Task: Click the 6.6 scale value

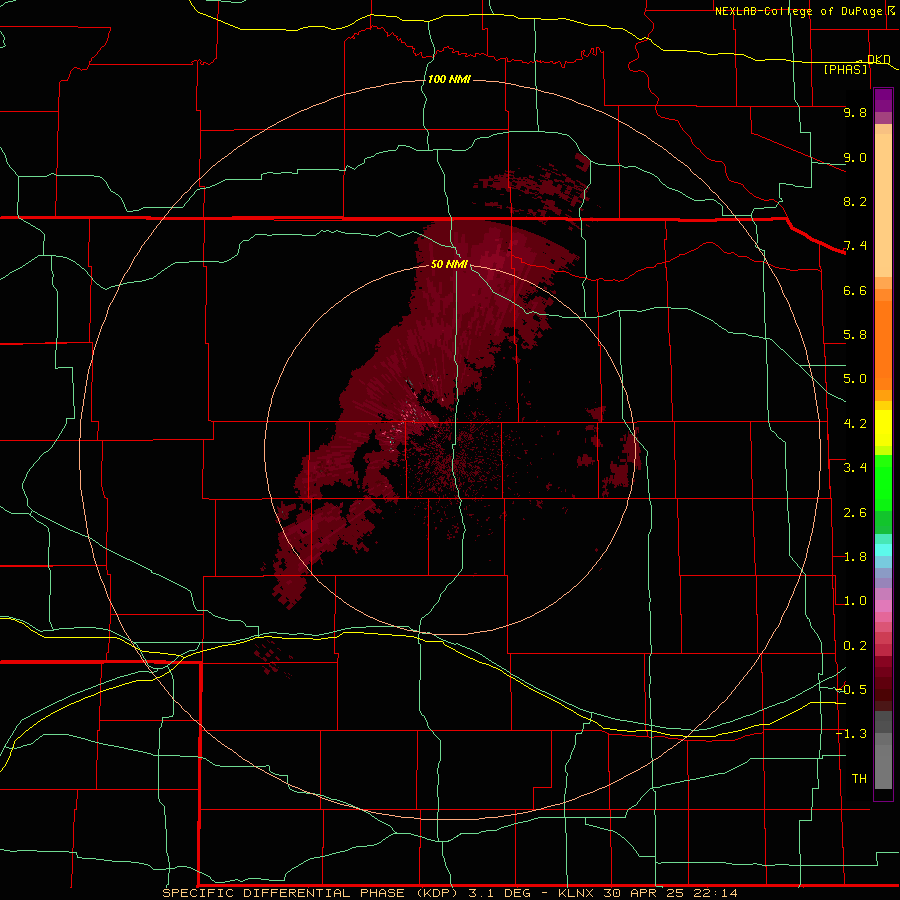Action: 855,290
